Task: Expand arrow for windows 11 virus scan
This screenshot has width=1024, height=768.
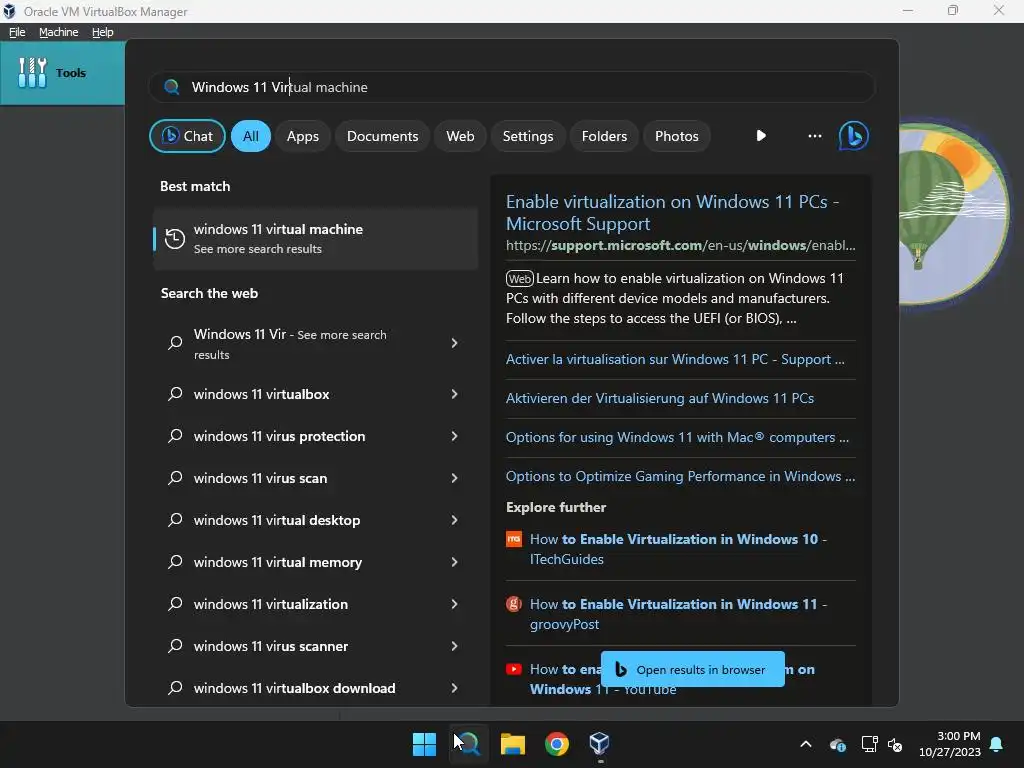Action: (455, 478)
